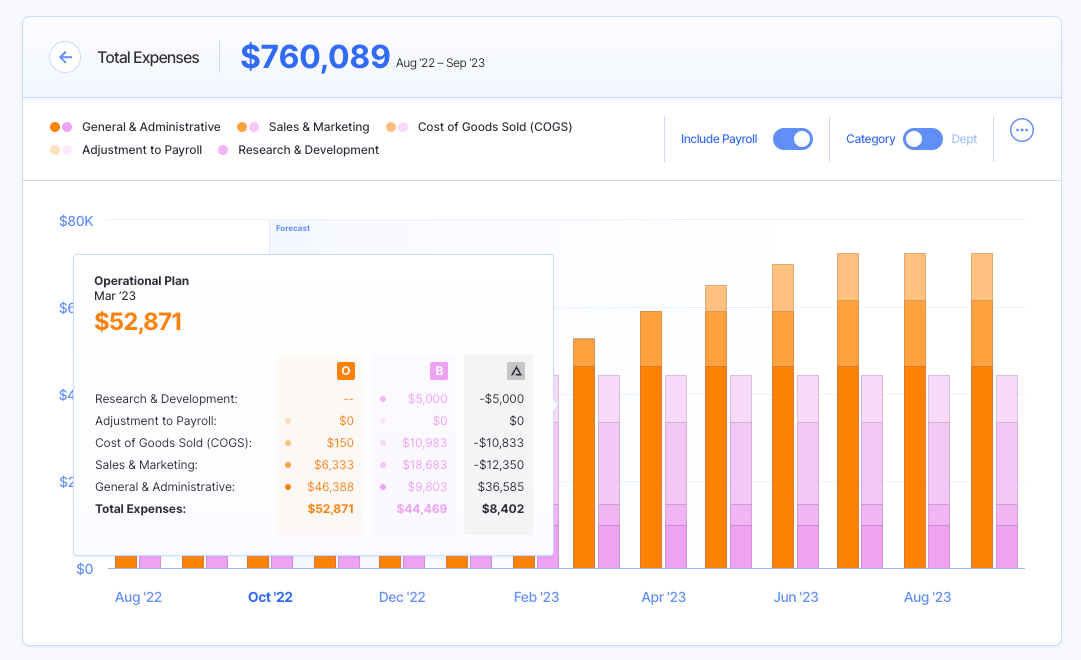Click the General & Administrative legend item
The width and height of the screenshot is (1081, 660).
[150, 127]
